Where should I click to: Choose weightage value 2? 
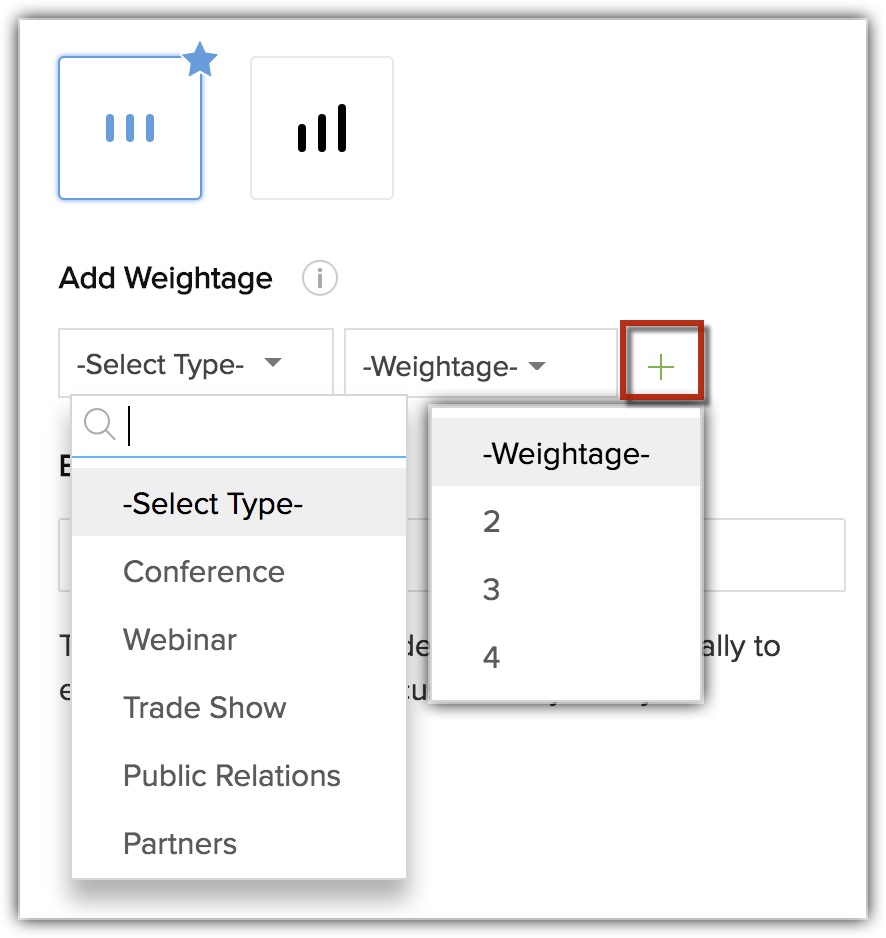tap(491, 522)
